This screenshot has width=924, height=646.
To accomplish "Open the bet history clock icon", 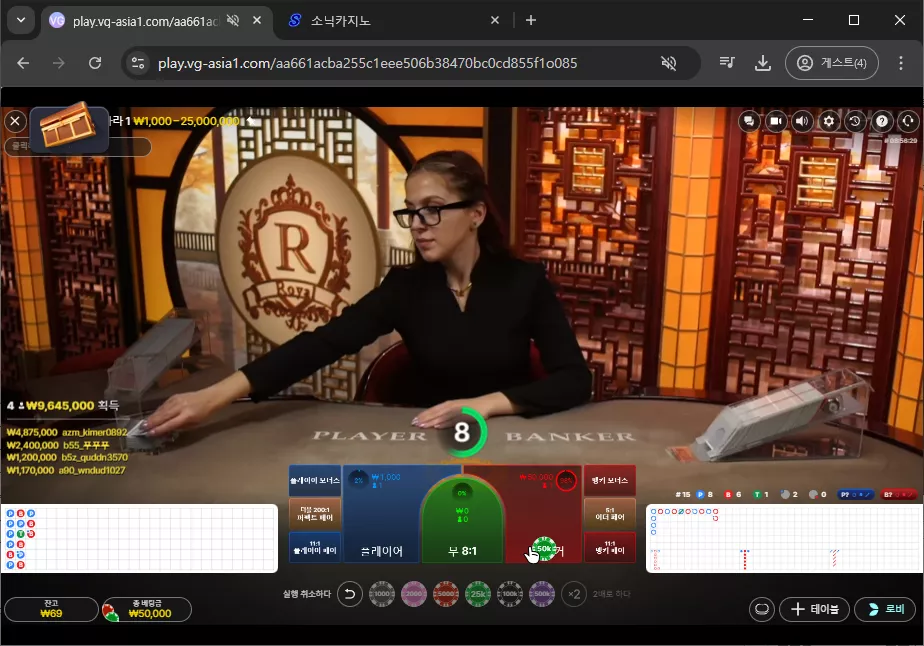I will pyautogui.click(x=855, y=121).
